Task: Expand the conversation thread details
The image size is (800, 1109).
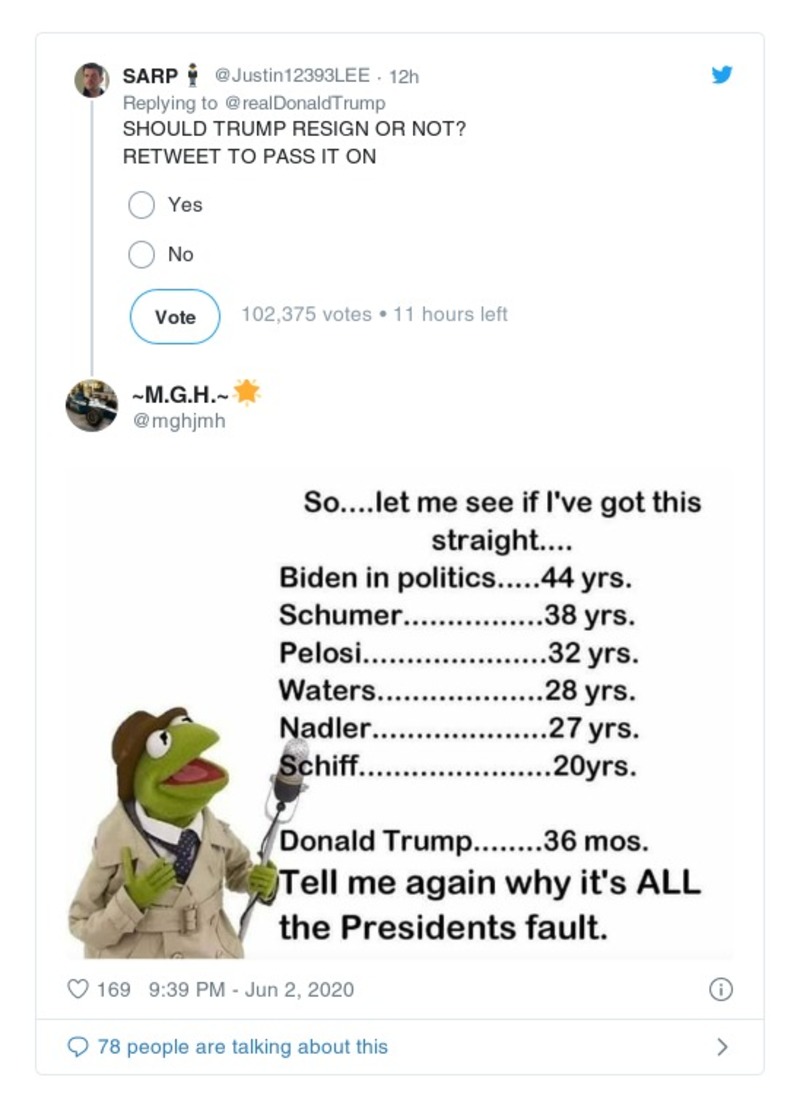Action: tap(240, 1045)
